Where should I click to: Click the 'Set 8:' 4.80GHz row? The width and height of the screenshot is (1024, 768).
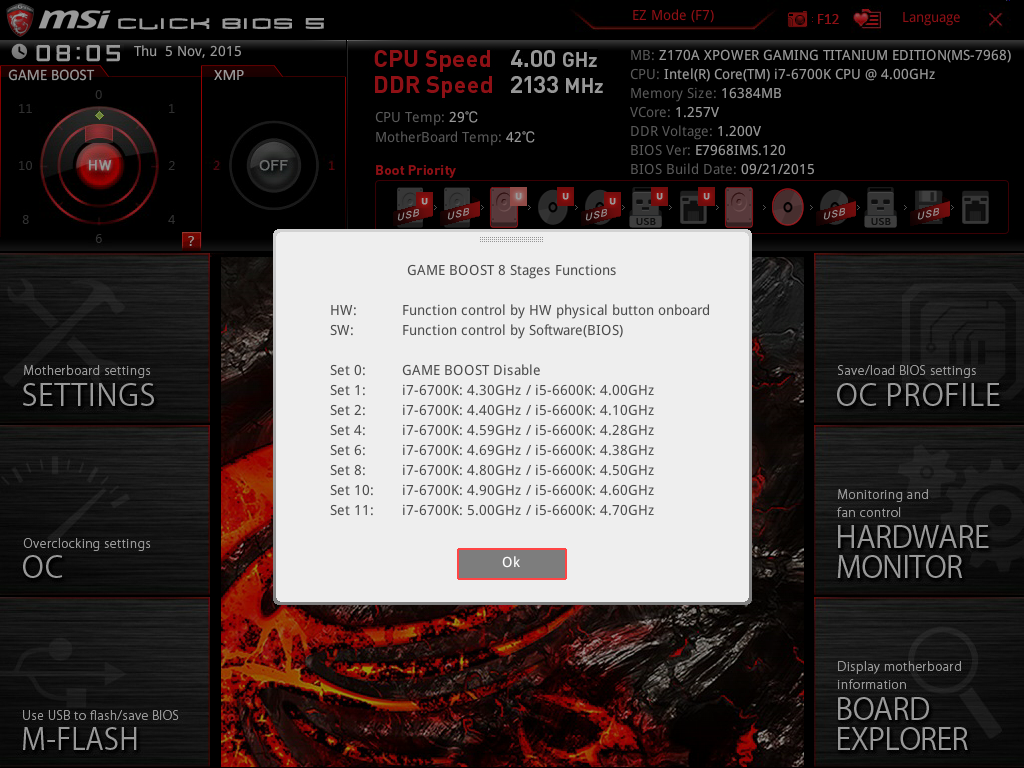click(x=492, y=470)
